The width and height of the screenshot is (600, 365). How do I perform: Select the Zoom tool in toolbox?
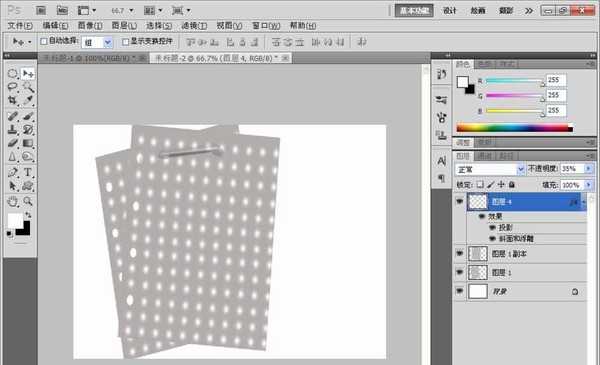(x=28, y=201)
